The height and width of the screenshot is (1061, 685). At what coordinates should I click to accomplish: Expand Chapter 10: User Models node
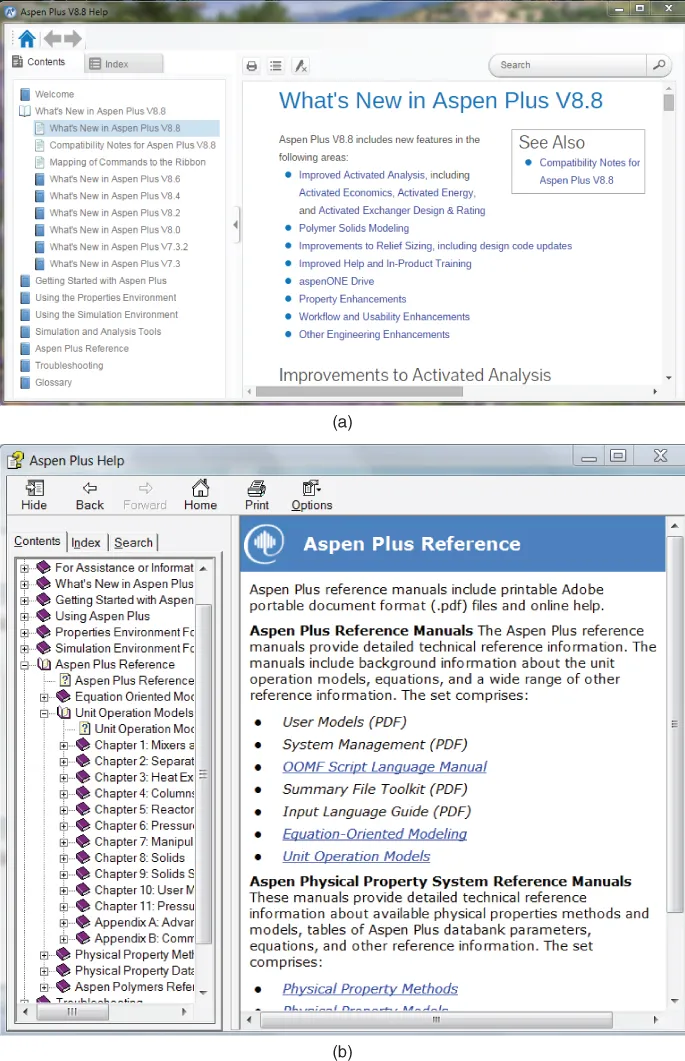tap(65, 890)
